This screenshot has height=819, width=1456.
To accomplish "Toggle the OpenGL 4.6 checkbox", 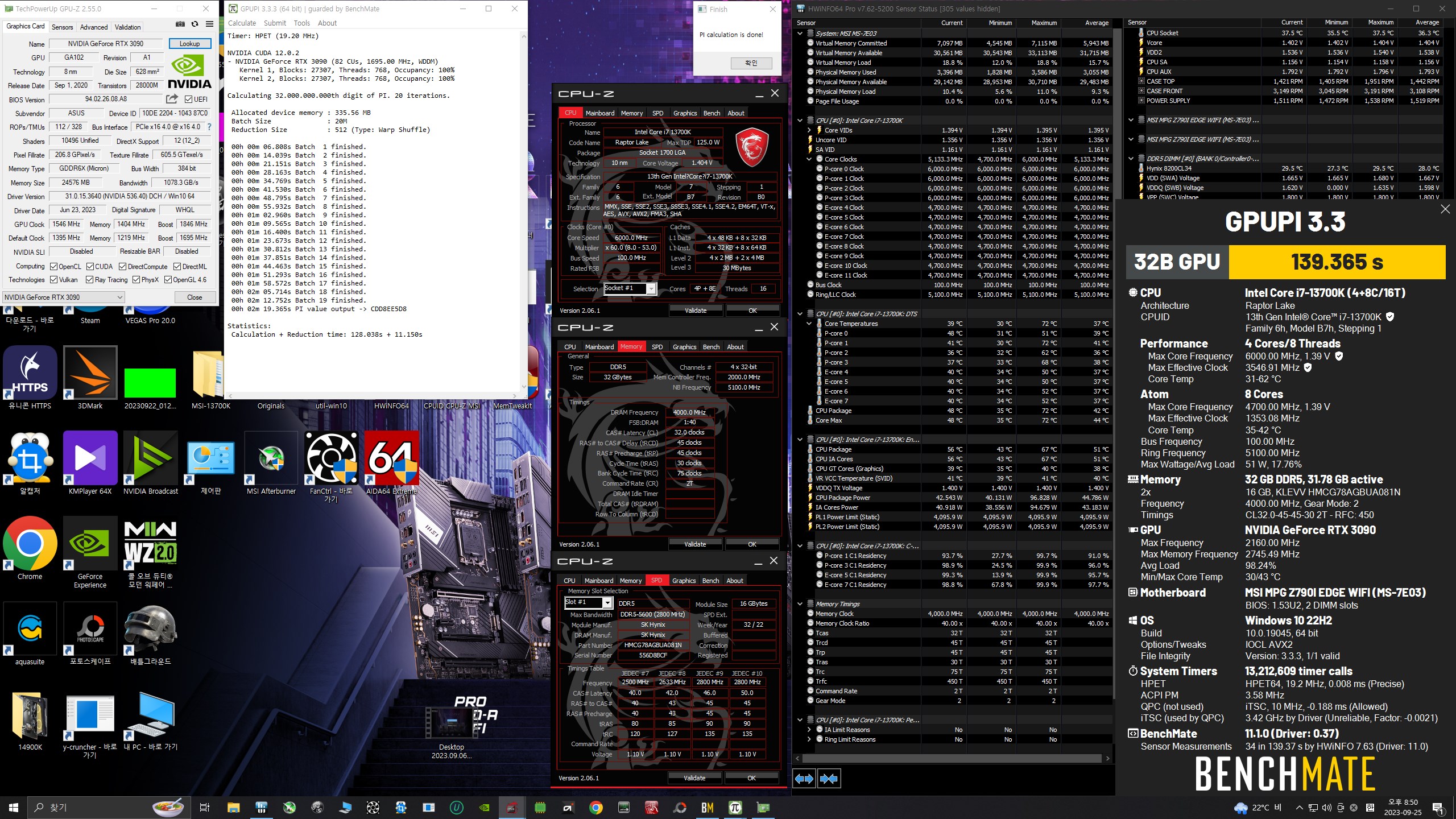I will (x=168, y=279).
